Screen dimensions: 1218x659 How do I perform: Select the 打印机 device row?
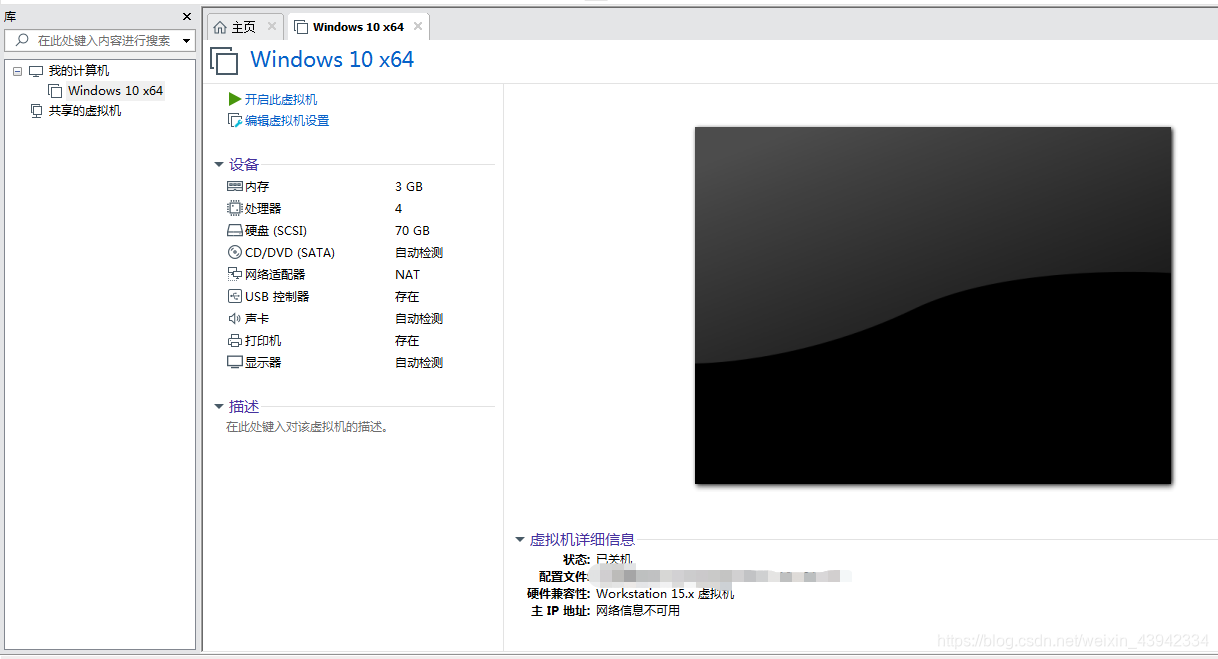tap(361, 341)
